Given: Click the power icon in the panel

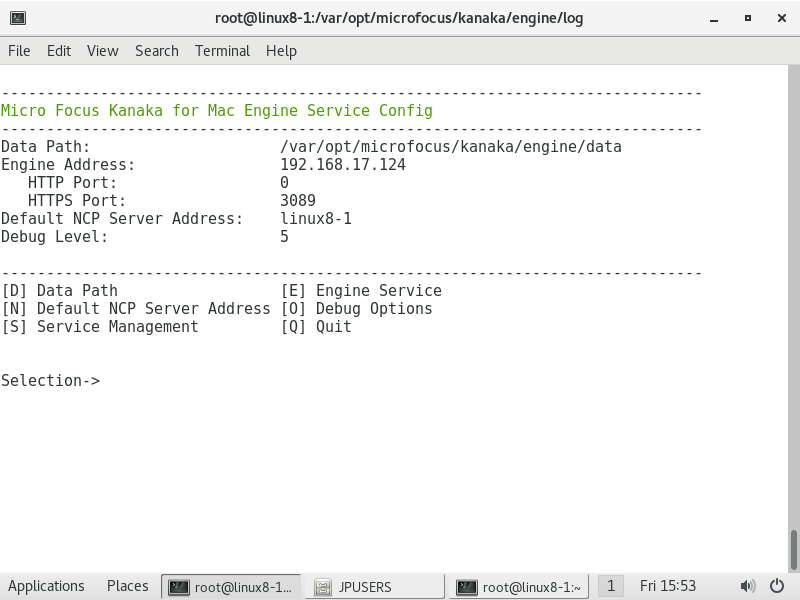Looking at the screenshot, I should pyautogui.click(x=777, y=586).
